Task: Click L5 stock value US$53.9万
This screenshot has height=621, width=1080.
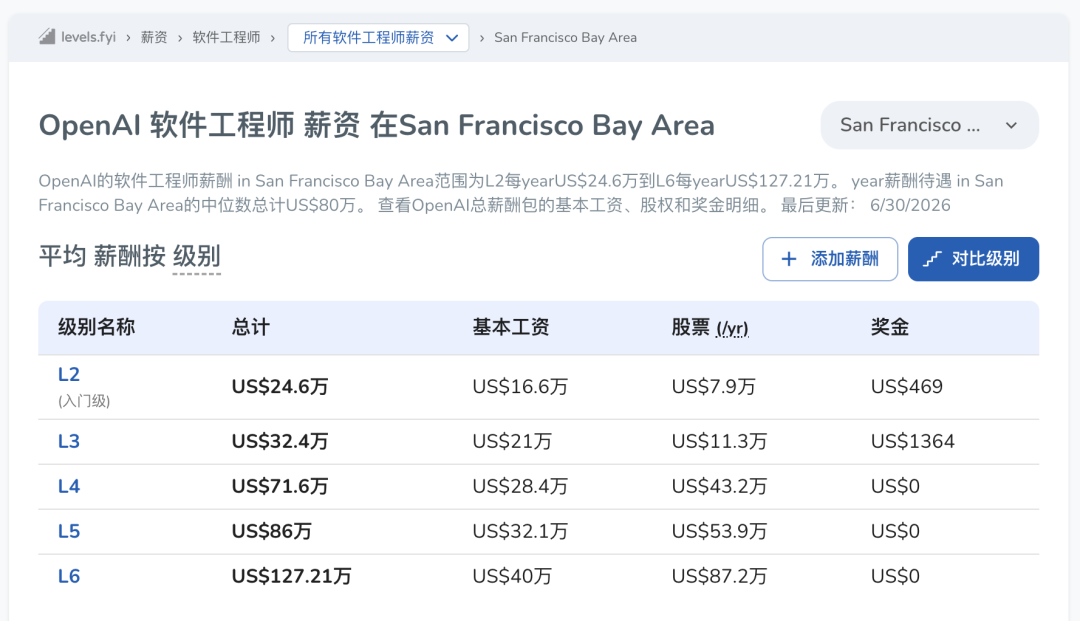Action: tap(719, 531)
